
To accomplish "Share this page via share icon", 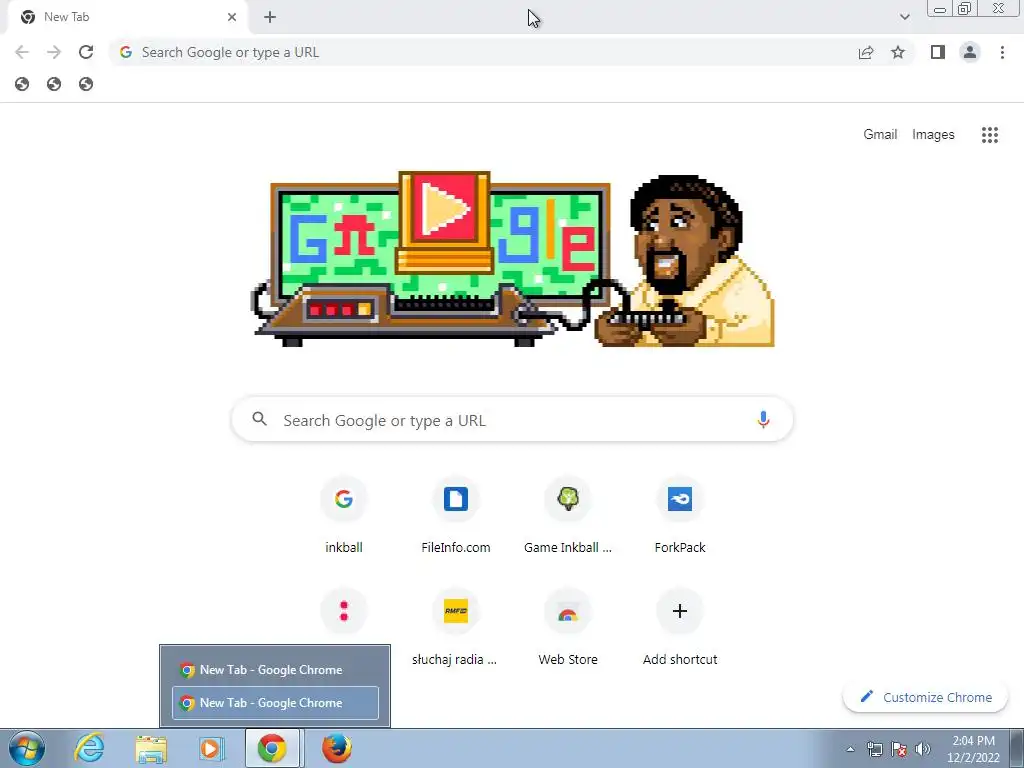I will pyautogui.click(x=866, y=52).
